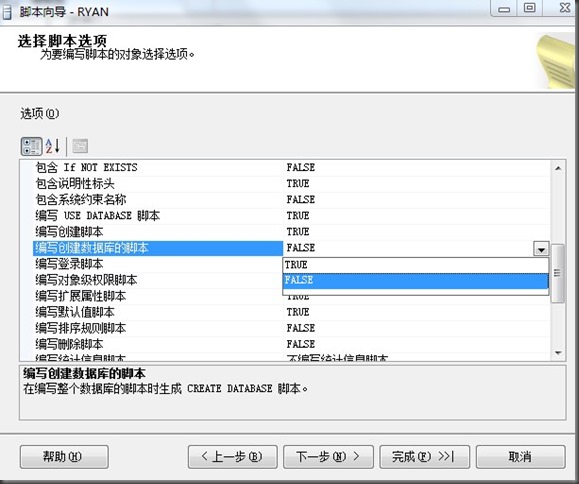Click FALSE value of 包含系统约束名称

coord(301,200)
